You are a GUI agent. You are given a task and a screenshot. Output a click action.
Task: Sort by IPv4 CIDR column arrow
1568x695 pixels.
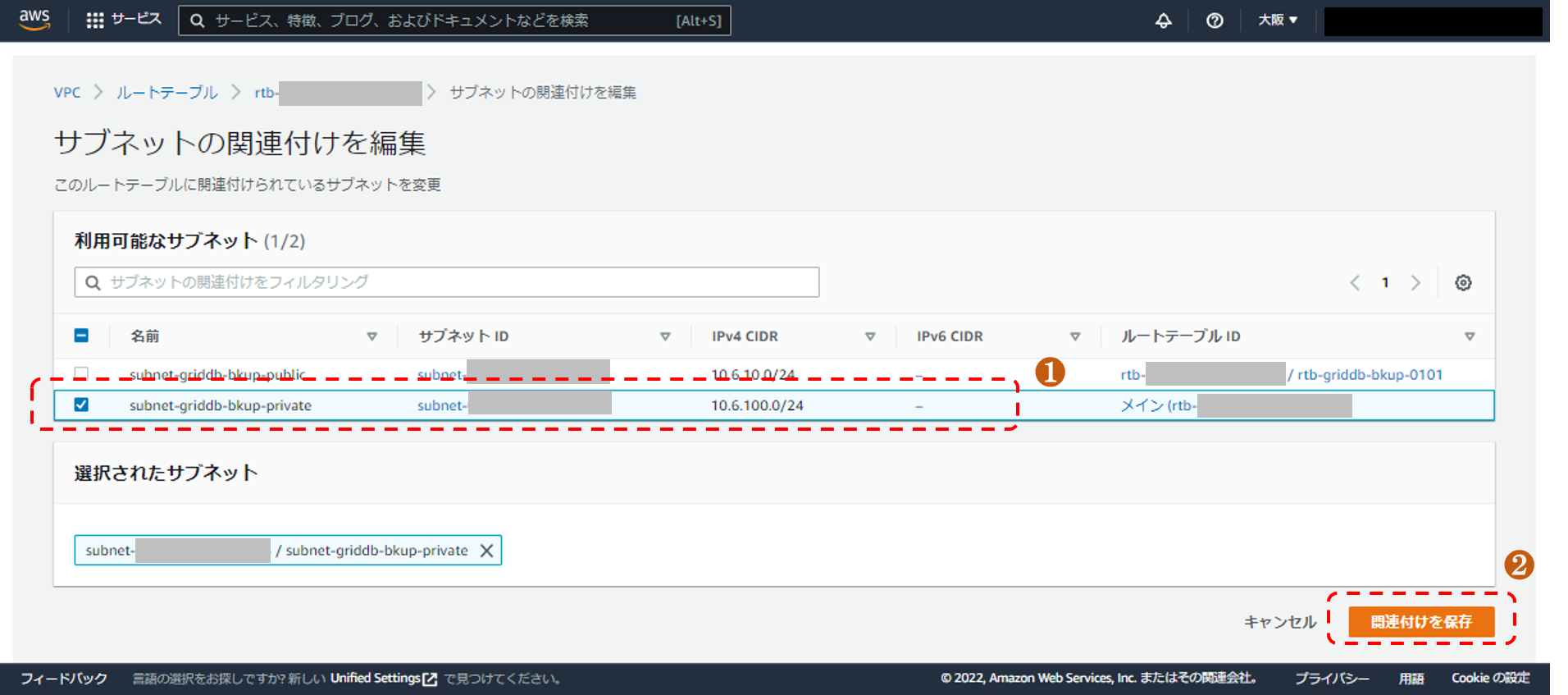(x=870, y=336)
